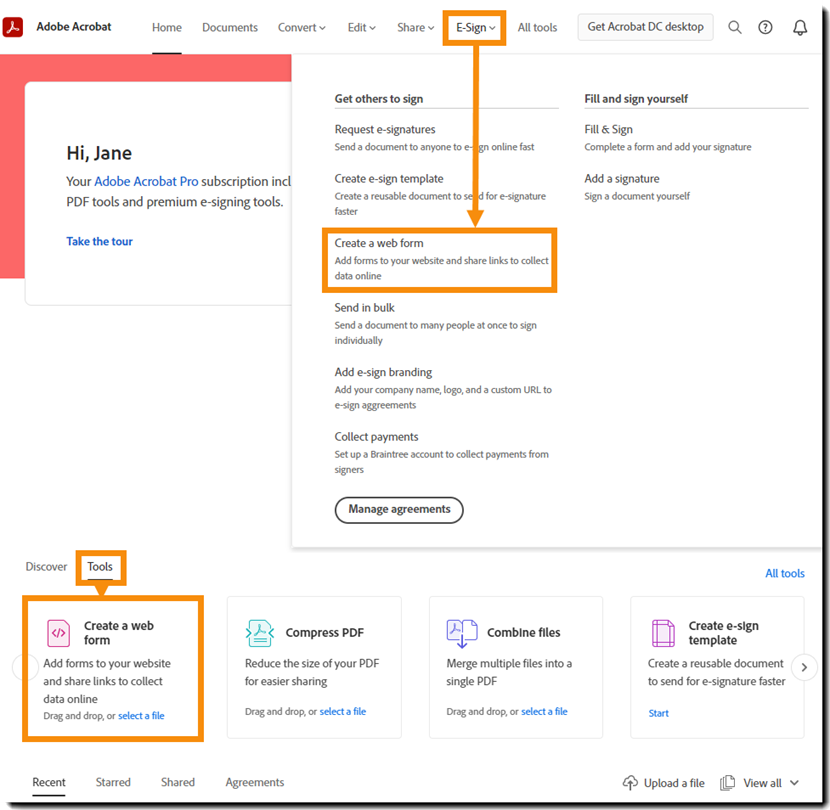The height and width of the screenshot is (810, 830).
Task: Click select a file under Compress PDF
Action: (x=342, y=712)
